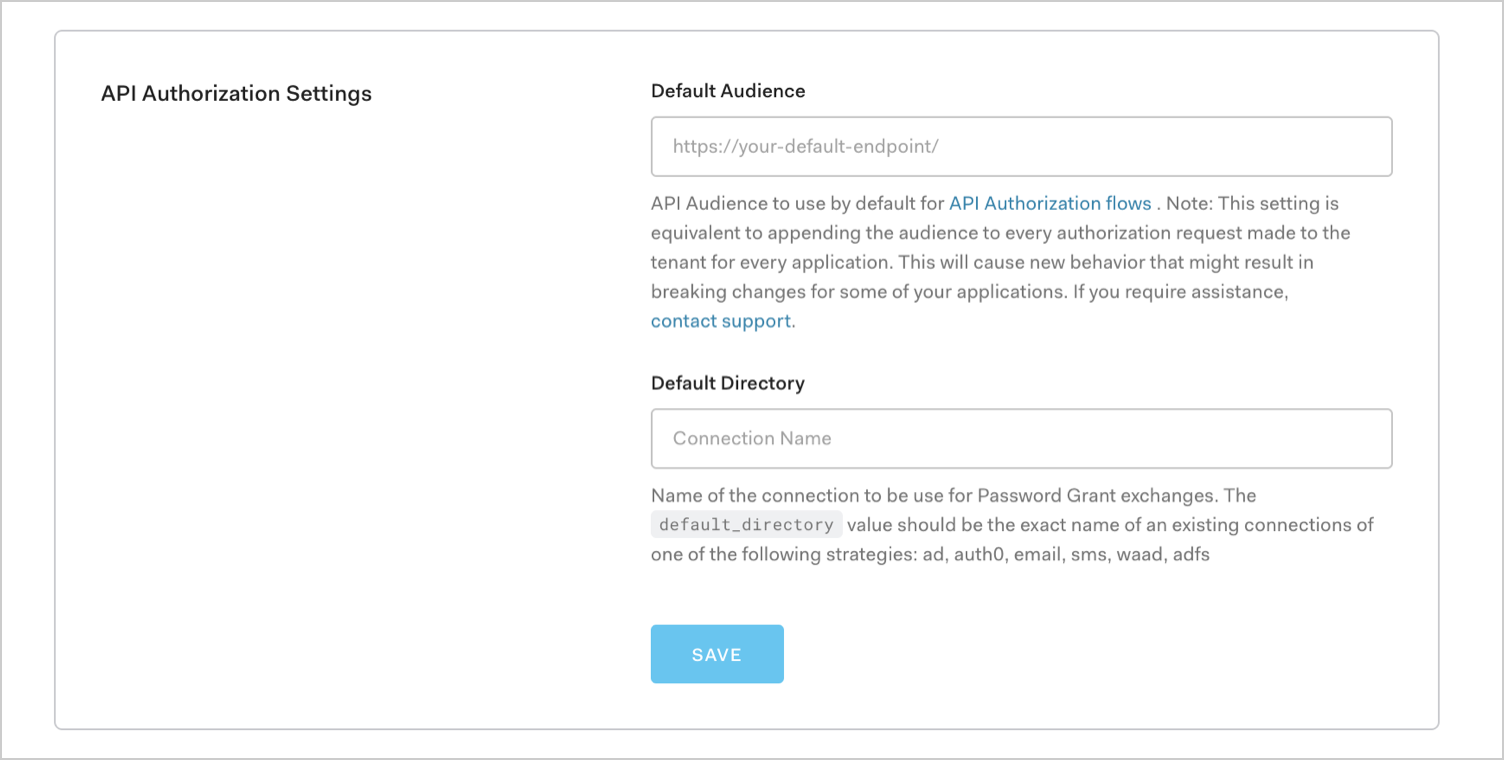Click the "breaking changes" description line
The width and height of the screenshot is (1504, 760).
tap(740, 292)
